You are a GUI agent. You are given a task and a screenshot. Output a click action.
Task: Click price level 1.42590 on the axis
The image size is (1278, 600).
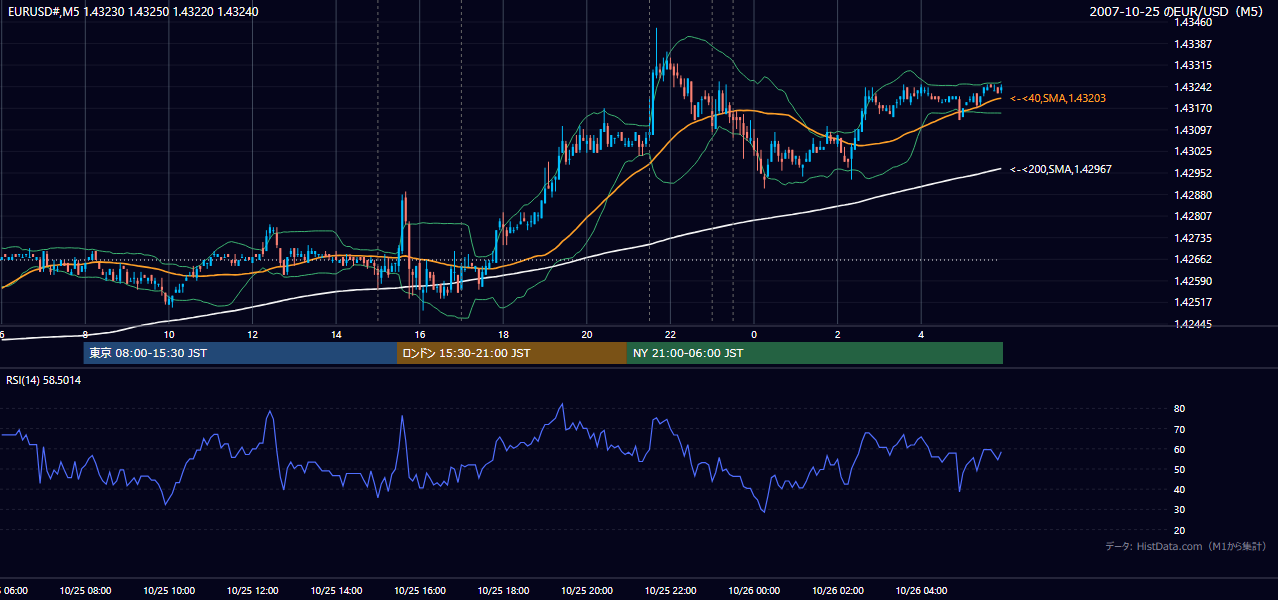[x=1193, y=281]
